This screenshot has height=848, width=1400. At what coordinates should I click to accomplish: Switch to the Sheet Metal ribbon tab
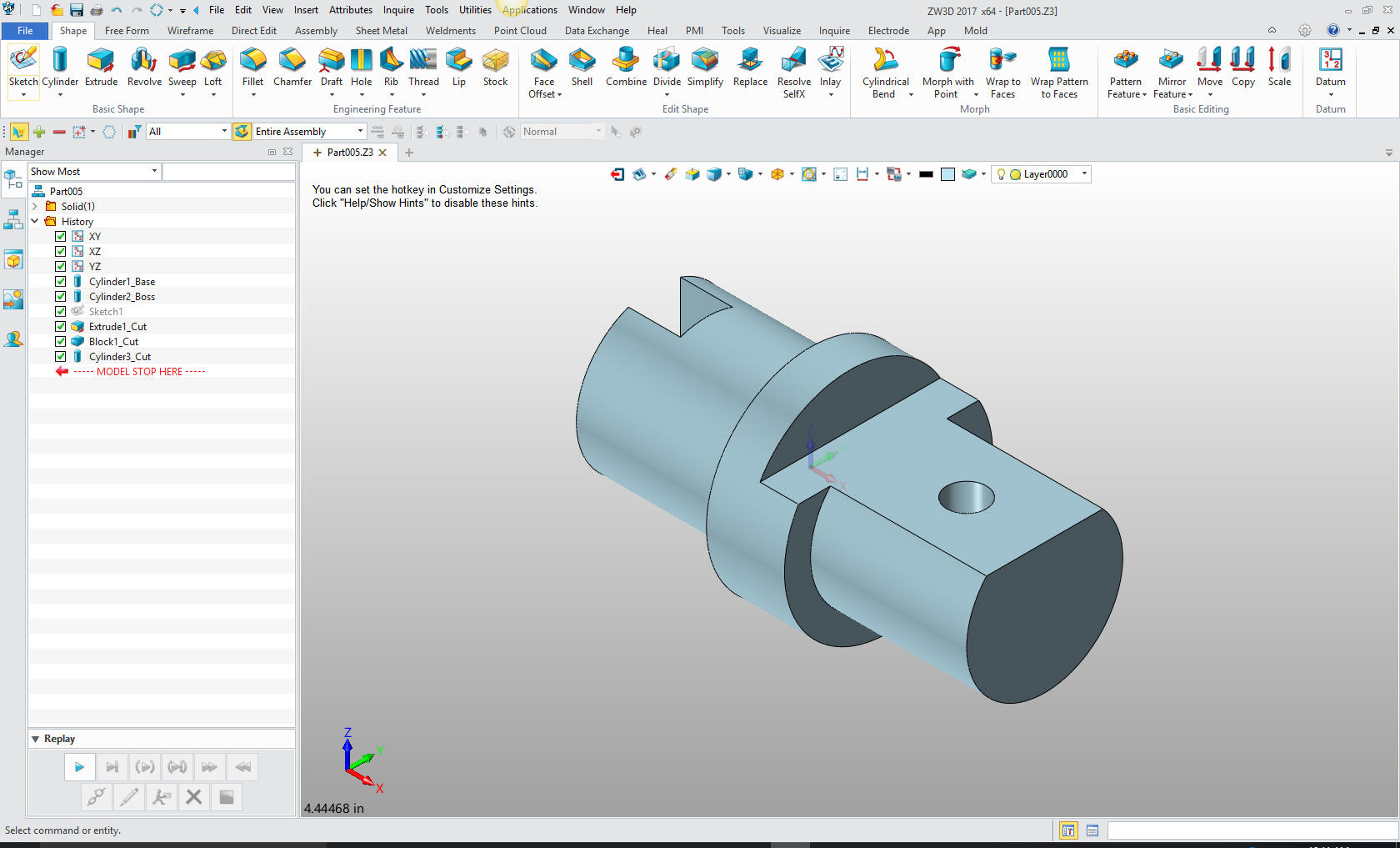pos(381,31)
